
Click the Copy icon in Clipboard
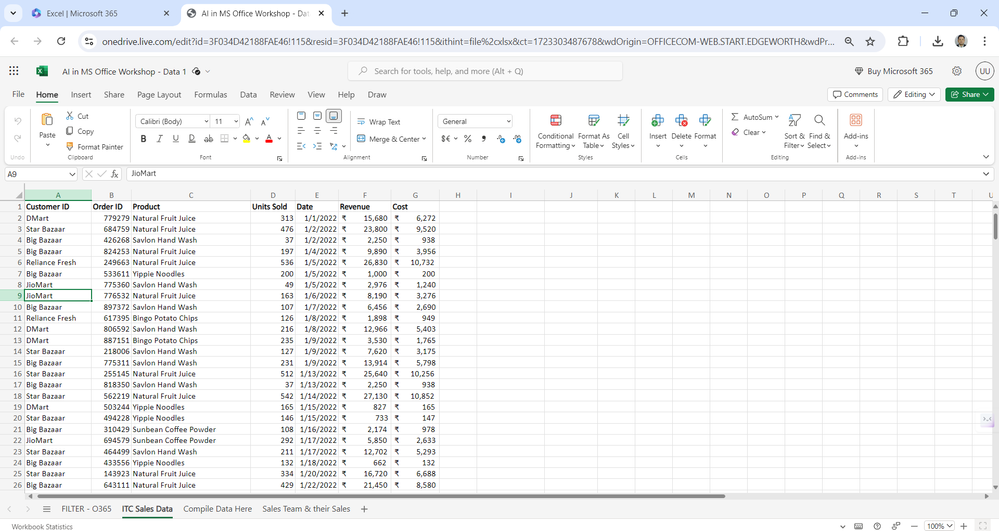[70, 131]
